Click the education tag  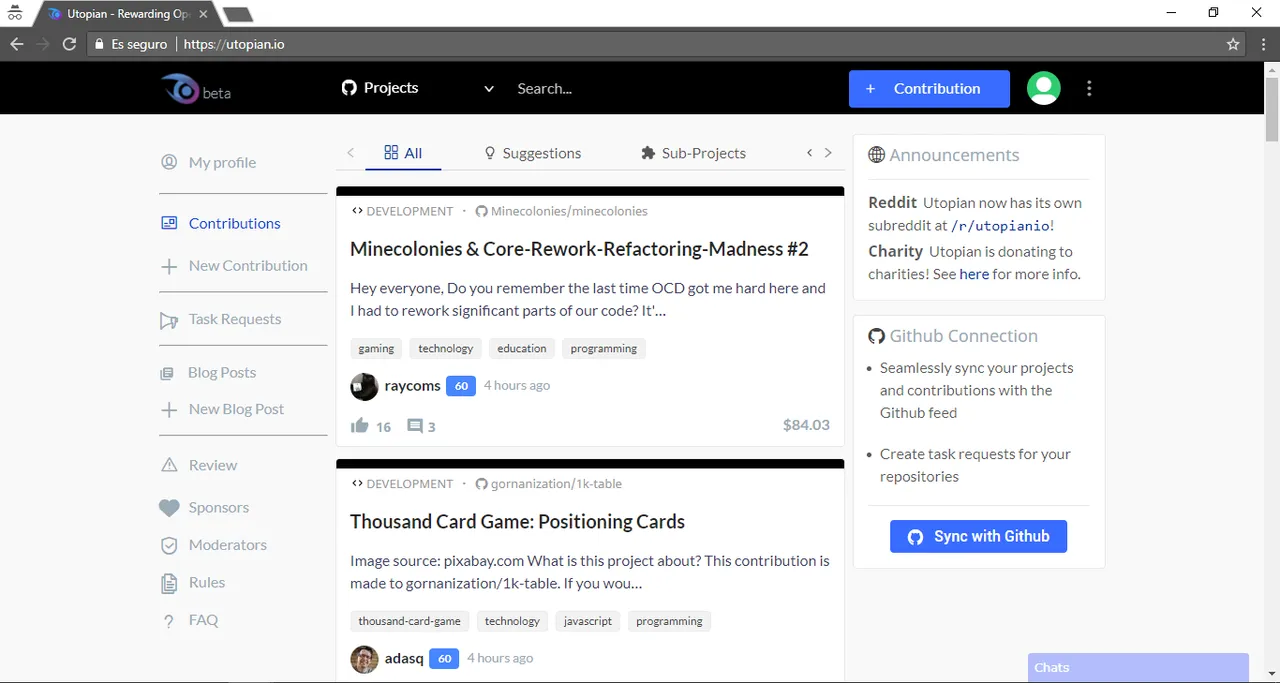pos(522,348)
